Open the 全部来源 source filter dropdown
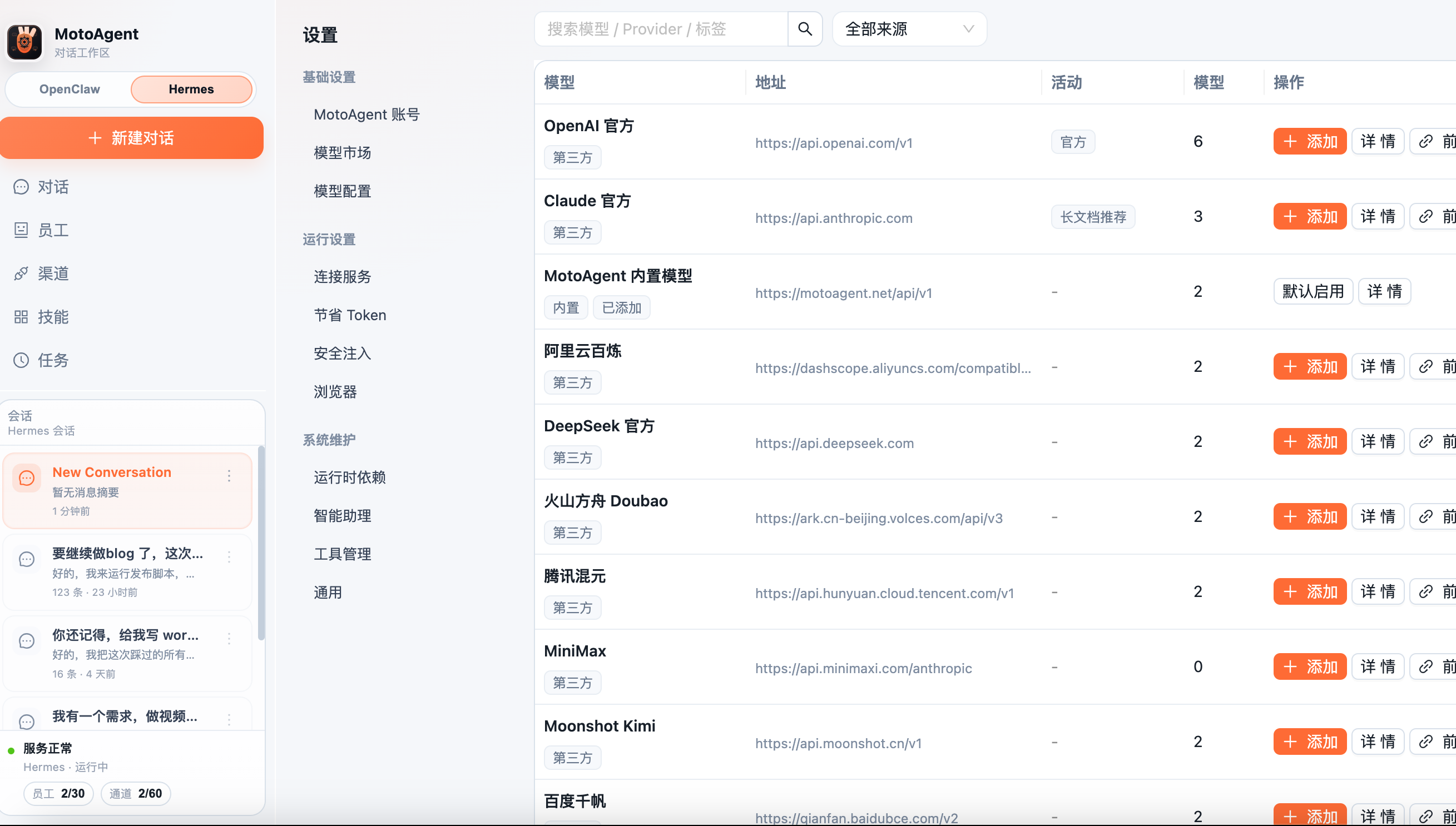The width and height of the screenshot is (1456, 826). click(x=909, y=29)
